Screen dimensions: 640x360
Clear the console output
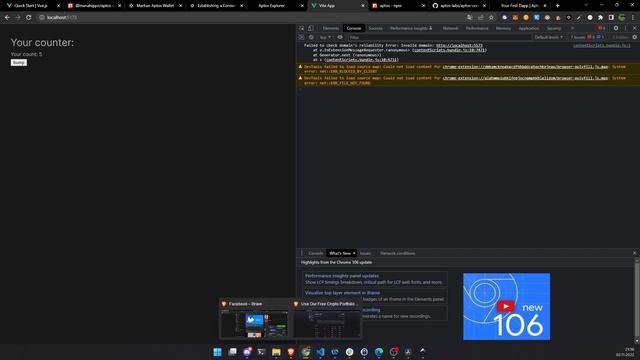click(x=311, y=37)
